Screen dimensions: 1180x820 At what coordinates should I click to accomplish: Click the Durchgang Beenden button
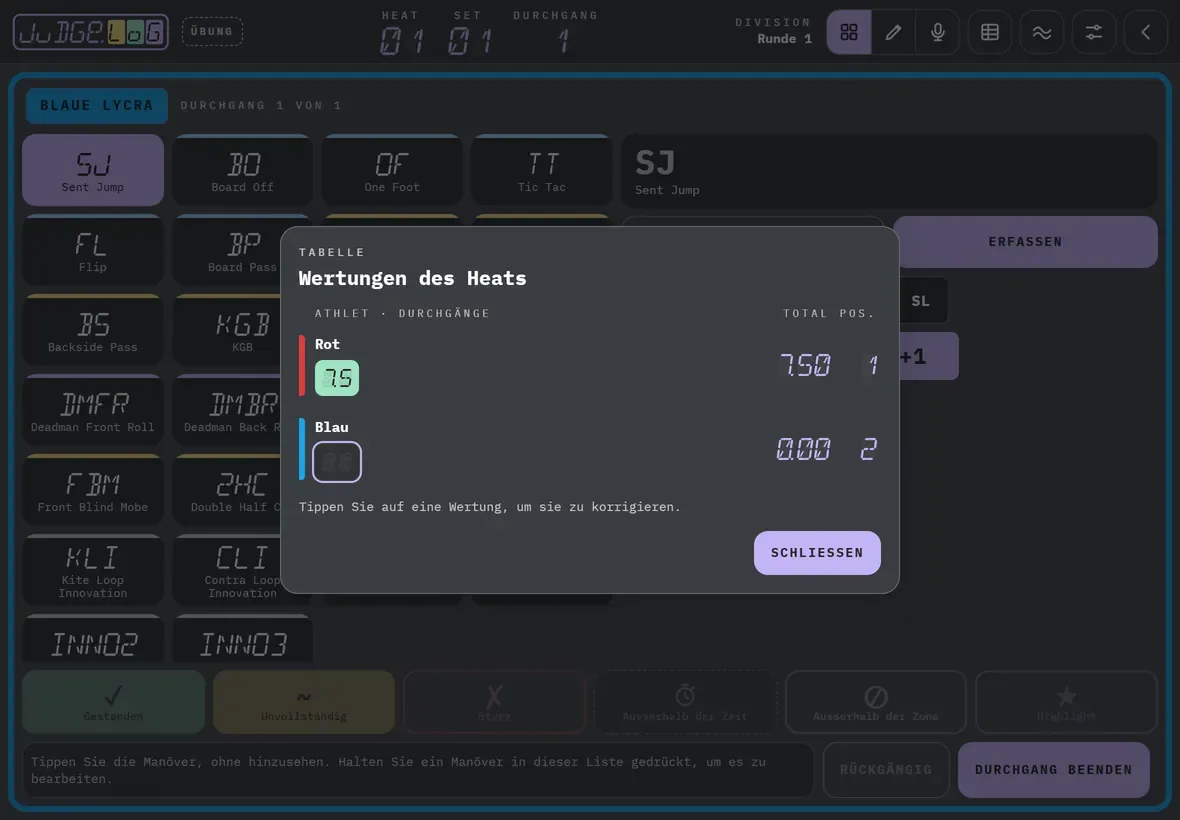(1054, 770)
